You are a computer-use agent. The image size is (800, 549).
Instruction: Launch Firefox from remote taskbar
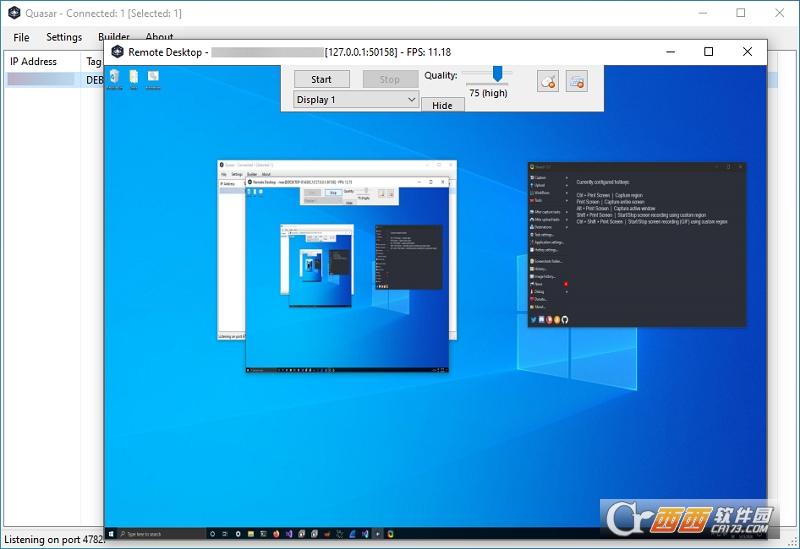click(x=276, y=534)
